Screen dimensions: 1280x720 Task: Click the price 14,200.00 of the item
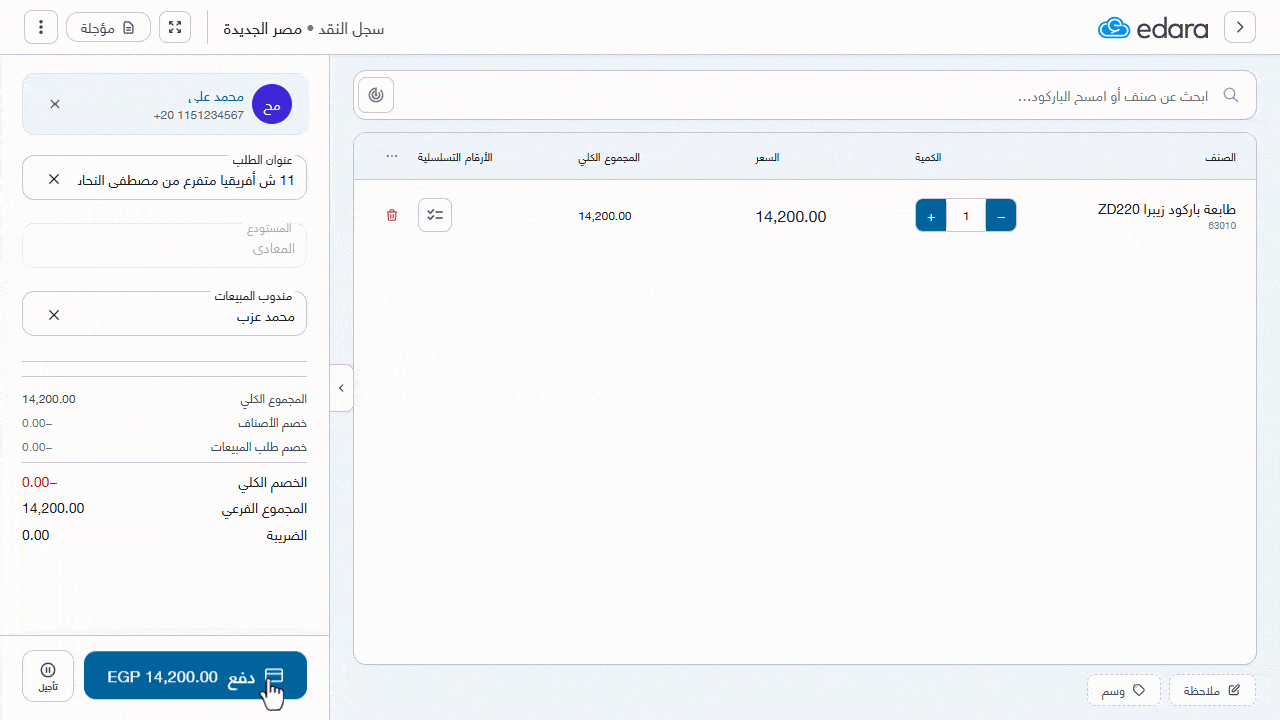[791, 216]
